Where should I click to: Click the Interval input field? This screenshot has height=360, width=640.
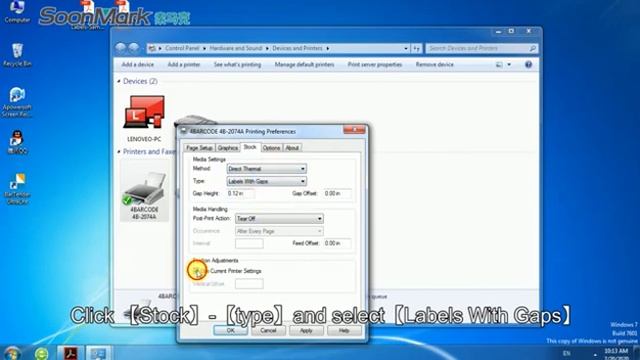point(249,243)
